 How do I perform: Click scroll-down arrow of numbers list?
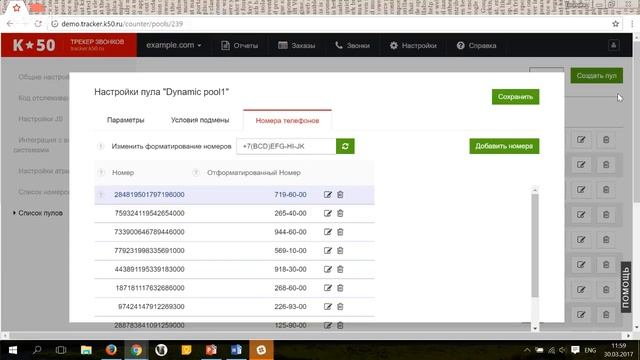pyautogui.click(x=535, y=328)
